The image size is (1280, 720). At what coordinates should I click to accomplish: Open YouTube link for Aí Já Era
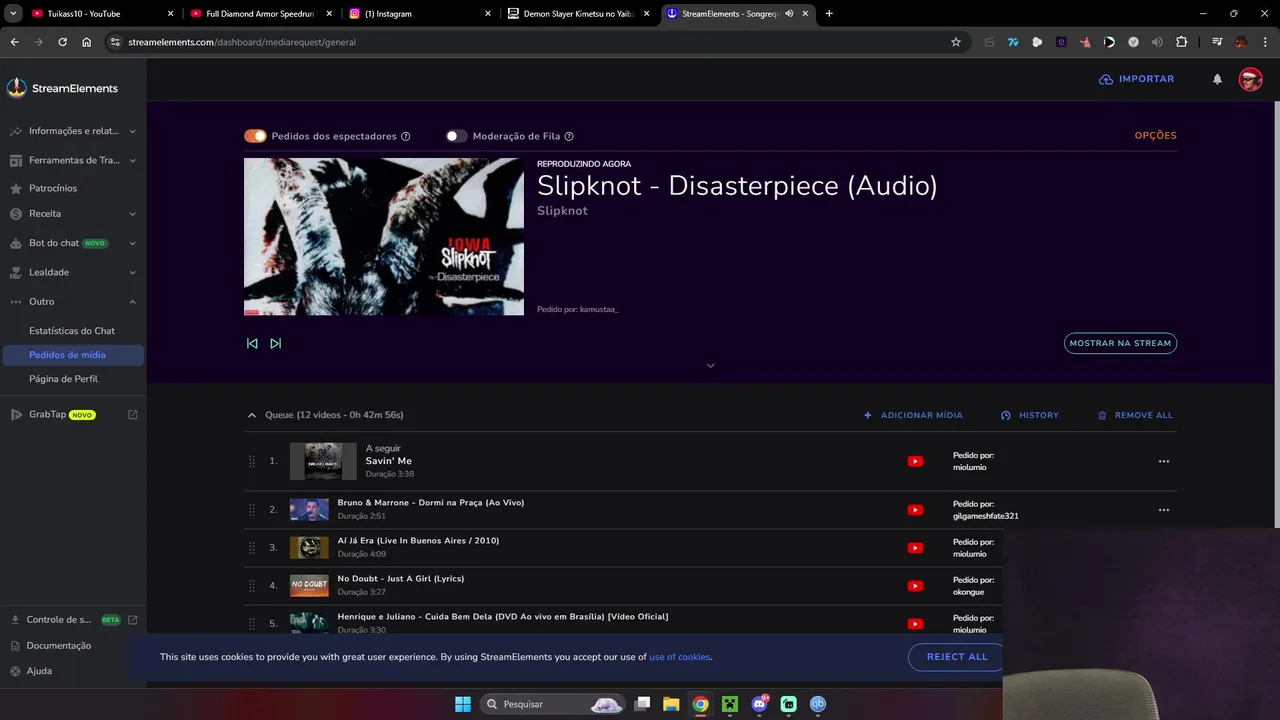(x=915, y=548)
